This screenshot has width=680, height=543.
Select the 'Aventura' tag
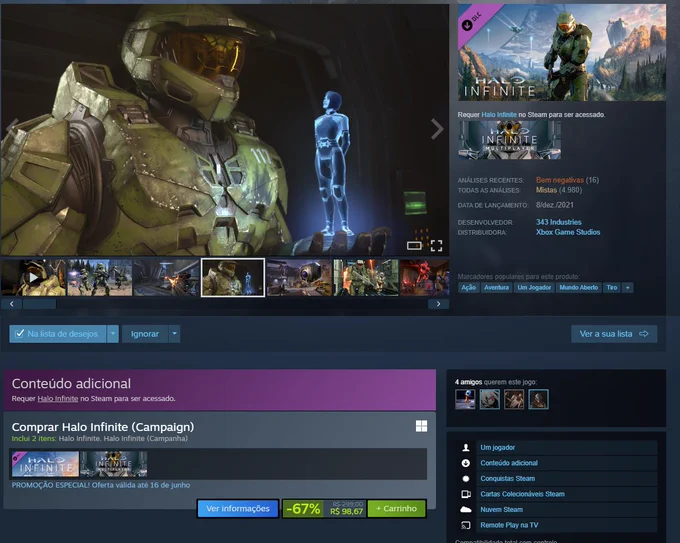[497, 288]
